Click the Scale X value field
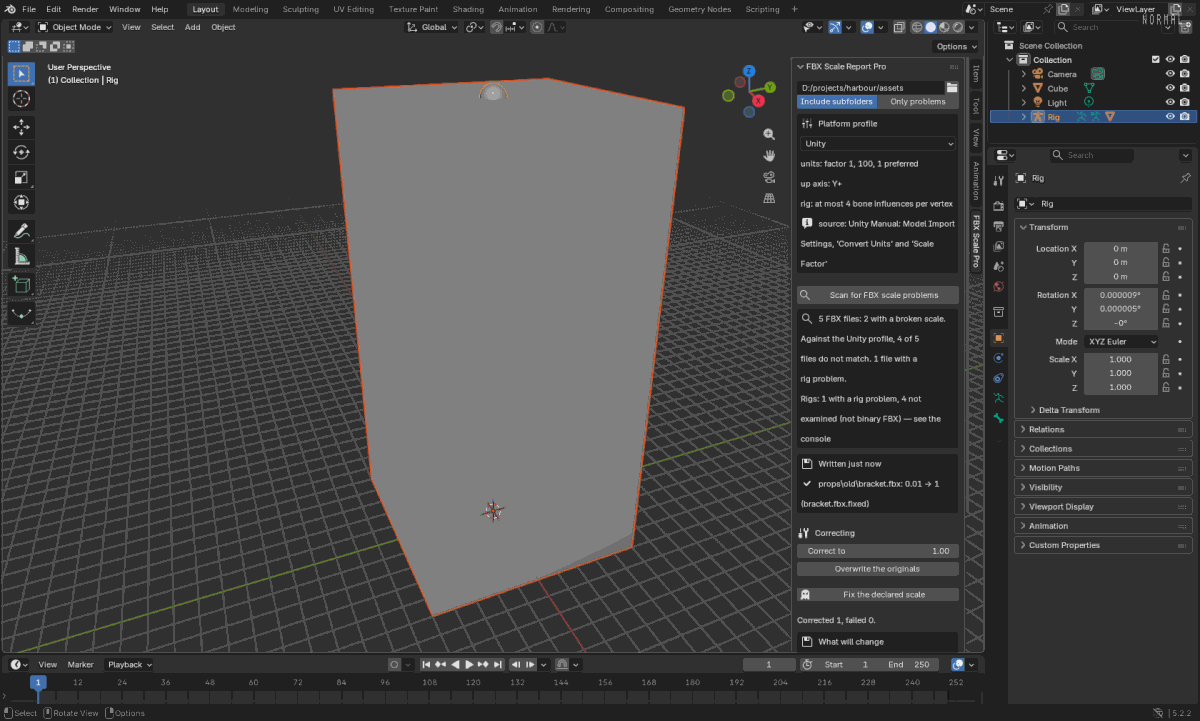 [1120, 359]
